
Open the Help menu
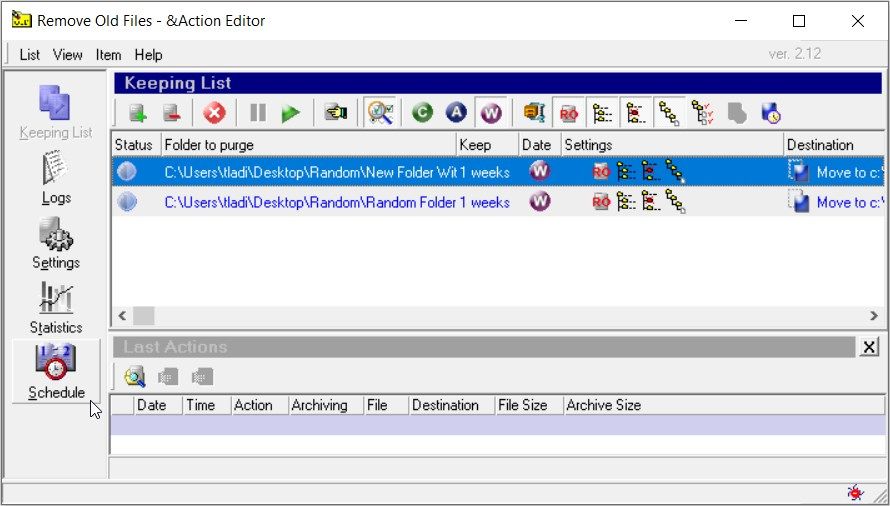149,55
